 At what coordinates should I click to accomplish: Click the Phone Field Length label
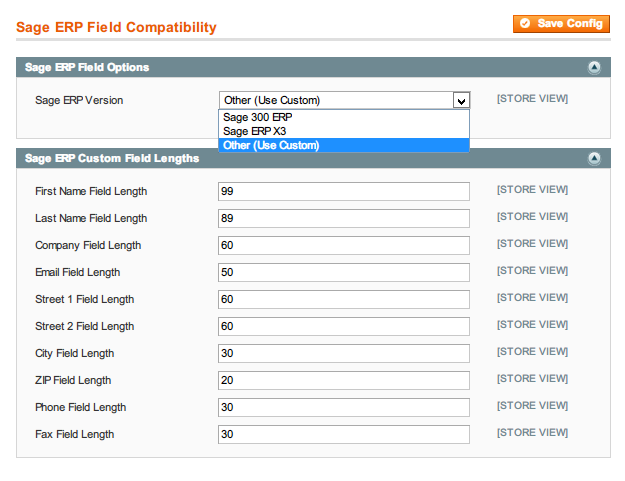(81, 408)
